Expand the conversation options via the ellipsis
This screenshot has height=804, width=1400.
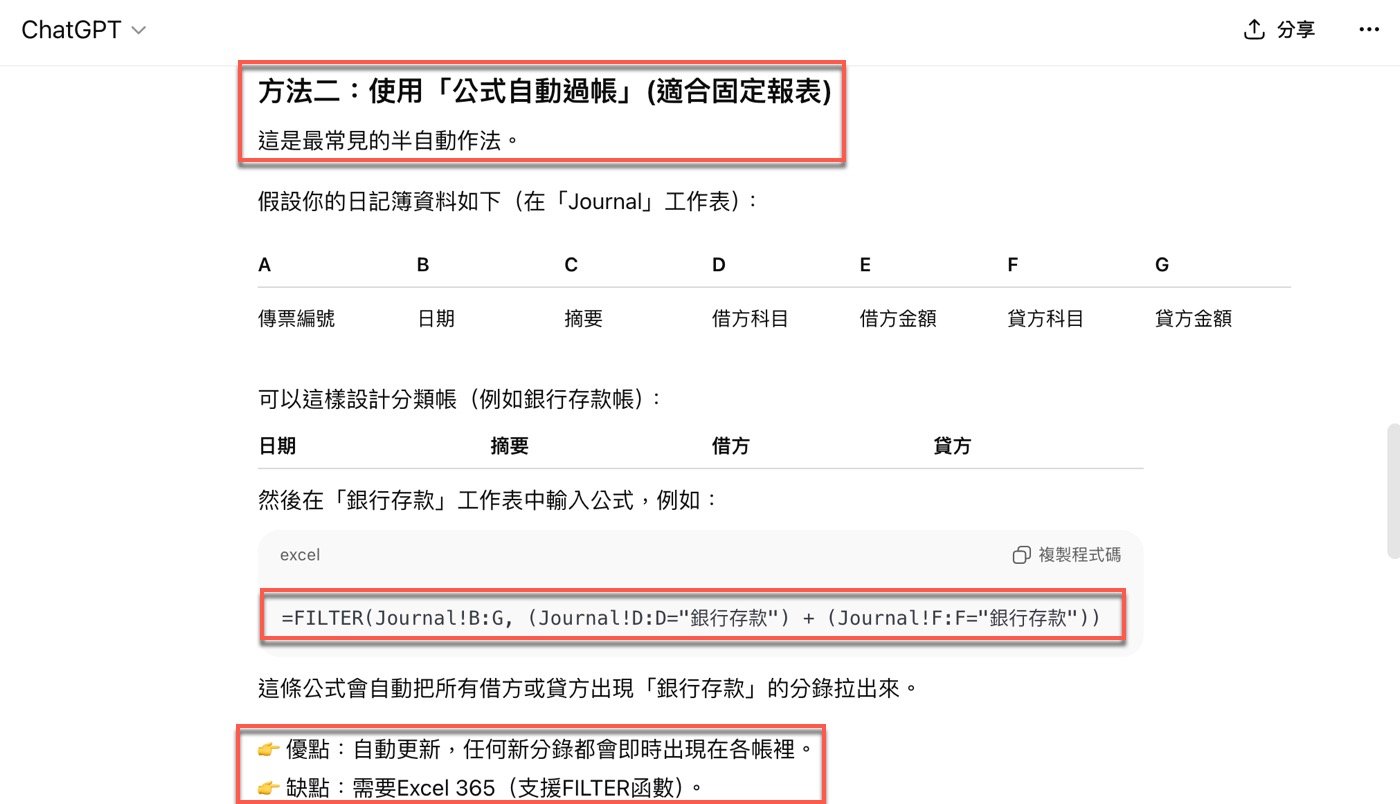1368,30
